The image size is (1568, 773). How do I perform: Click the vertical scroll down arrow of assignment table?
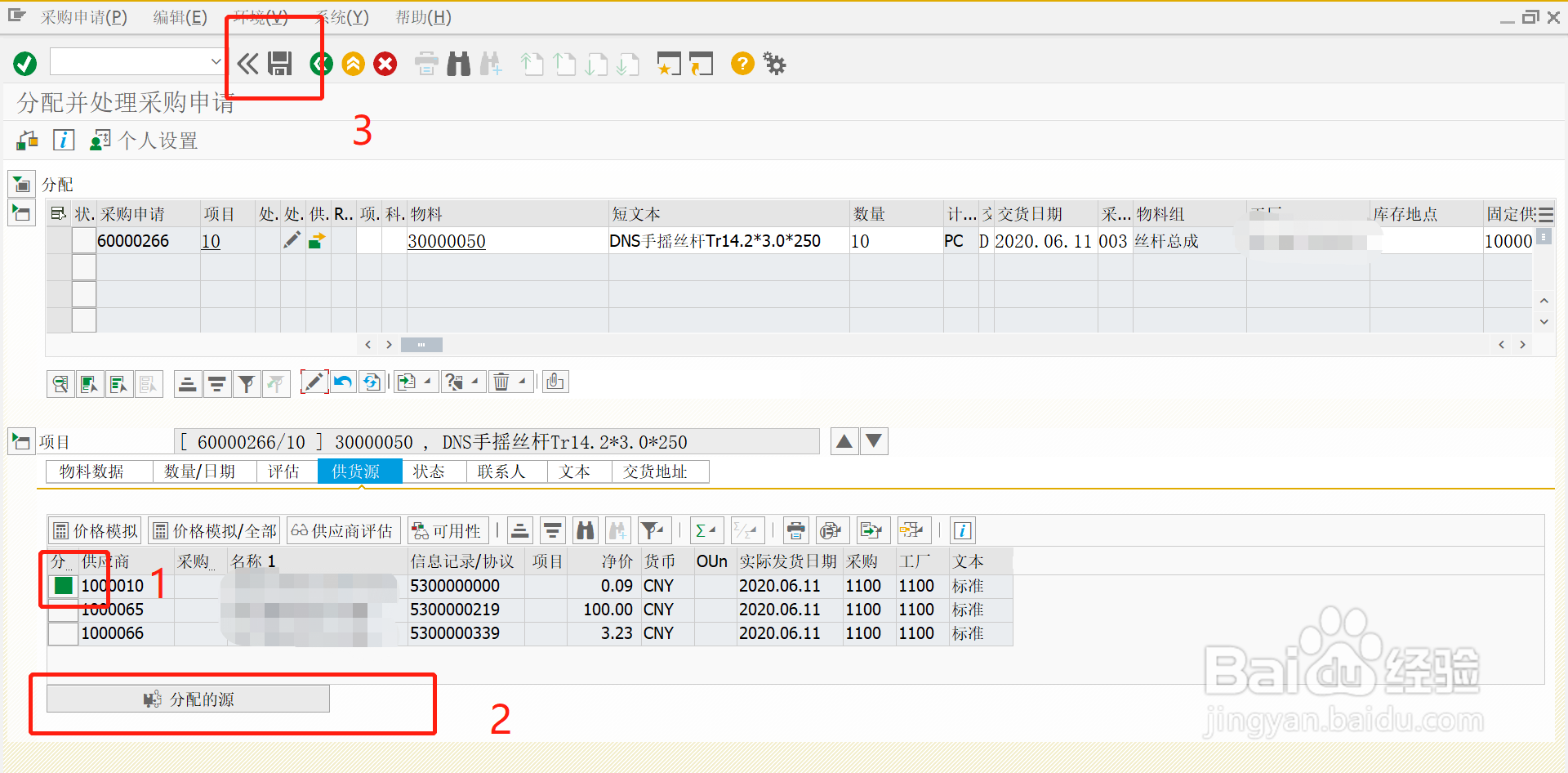(x=1543, y=321)
